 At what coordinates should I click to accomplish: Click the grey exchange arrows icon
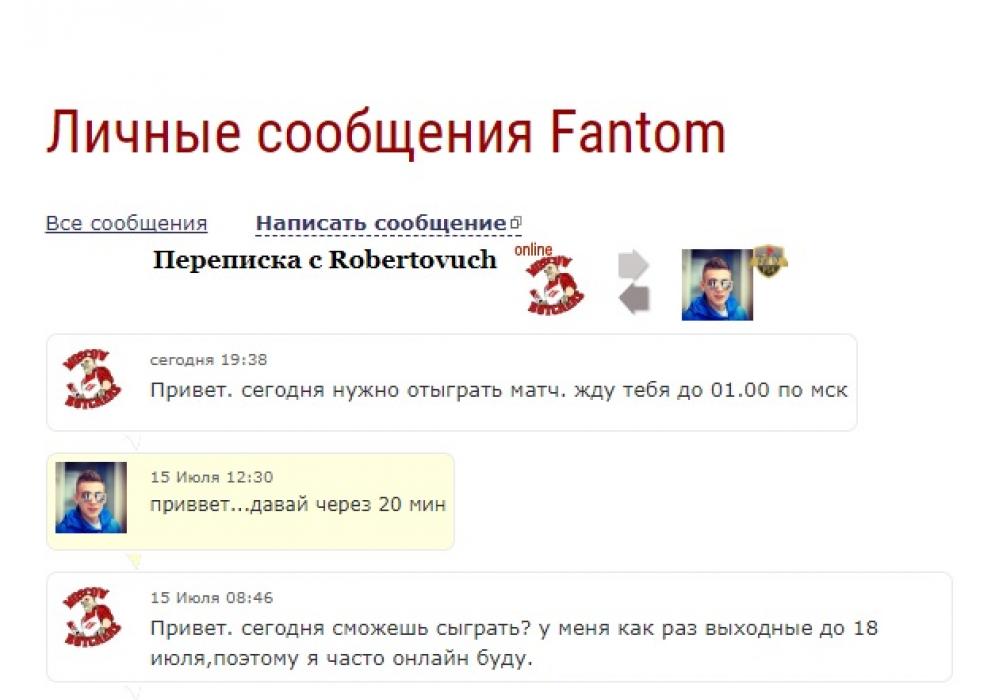pyautogui.click(x=634, y=282)
